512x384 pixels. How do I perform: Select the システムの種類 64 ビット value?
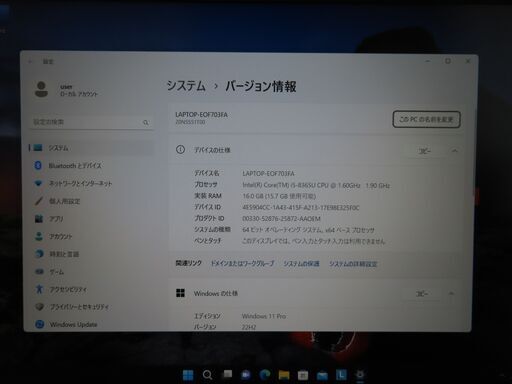(308, 230)
